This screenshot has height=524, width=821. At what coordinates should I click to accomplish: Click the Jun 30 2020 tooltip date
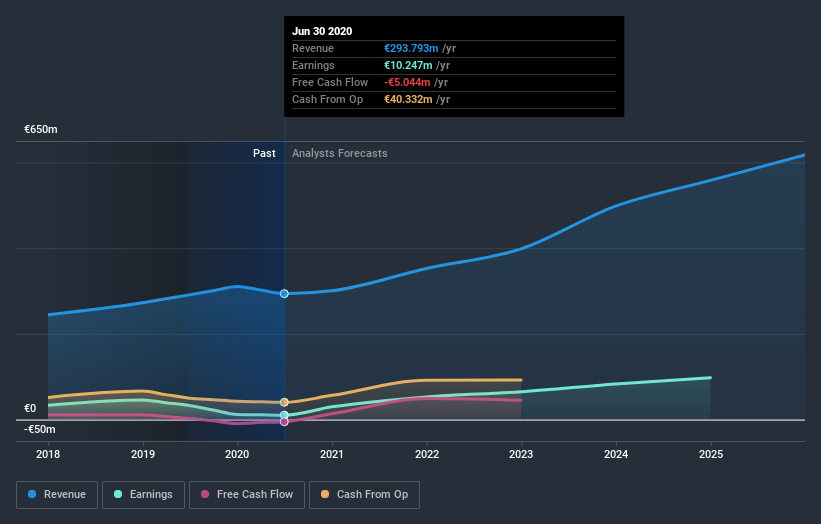pyautogui.click(x=322, y=31)
